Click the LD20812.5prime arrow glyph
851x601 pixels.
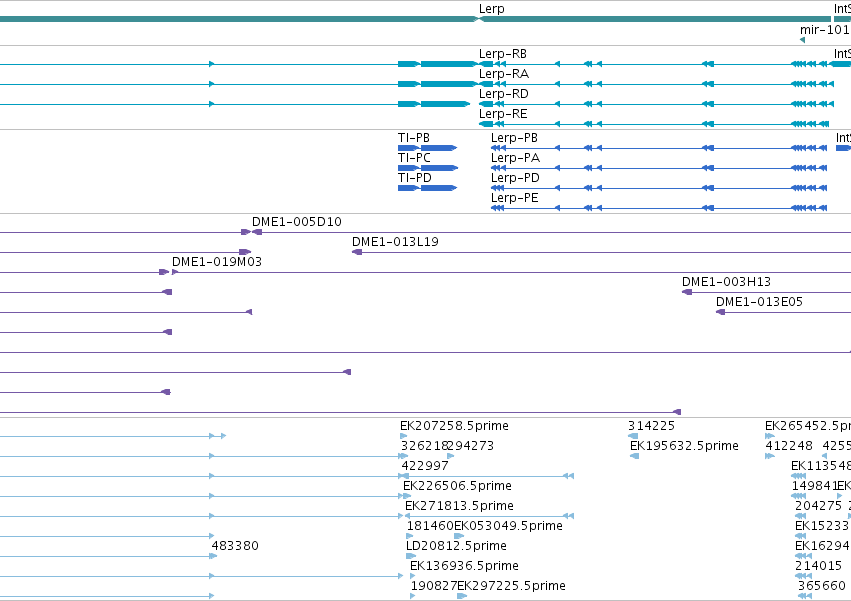[x=411, y=556]
